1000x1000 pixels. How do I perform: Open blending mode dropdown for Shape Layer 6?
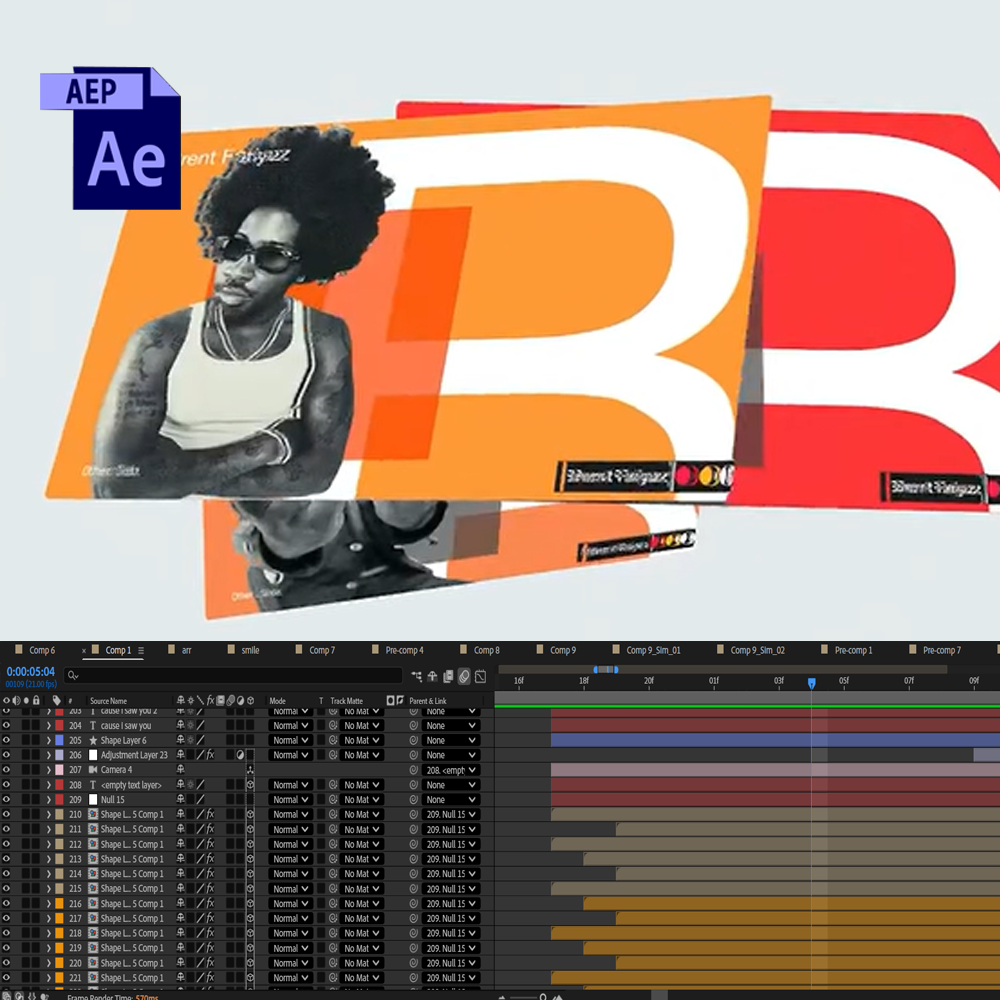(290, 740)
